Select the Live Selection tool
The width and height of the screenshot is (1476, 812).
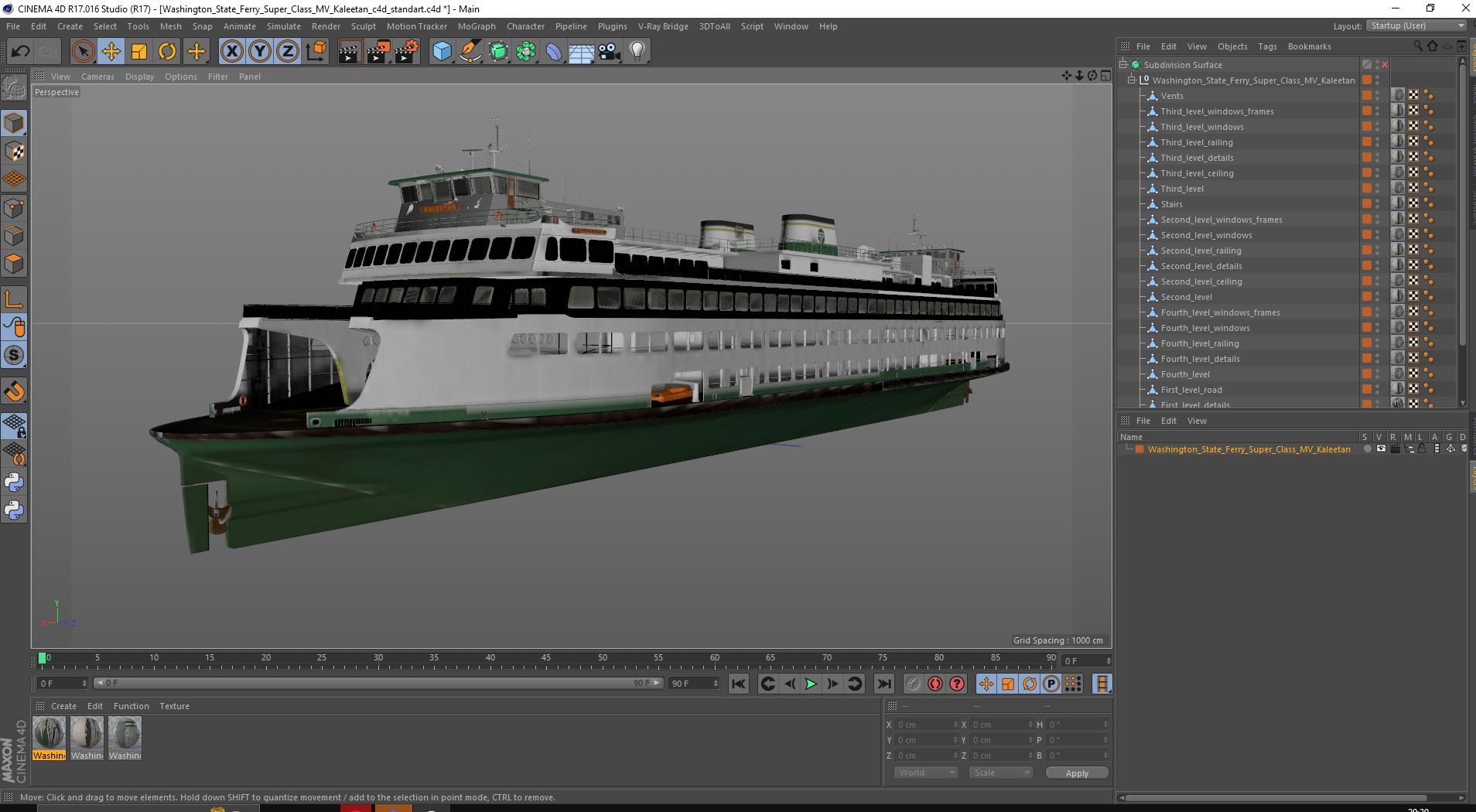83,52
